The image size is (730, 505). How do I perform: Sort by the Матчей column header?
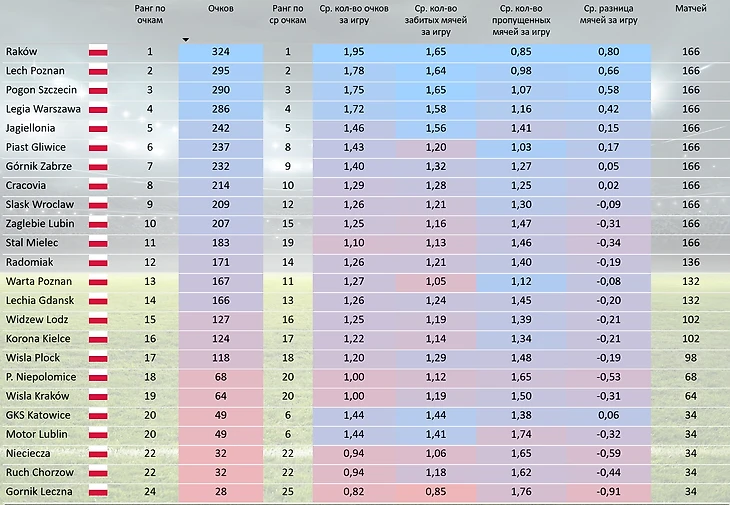690,8
